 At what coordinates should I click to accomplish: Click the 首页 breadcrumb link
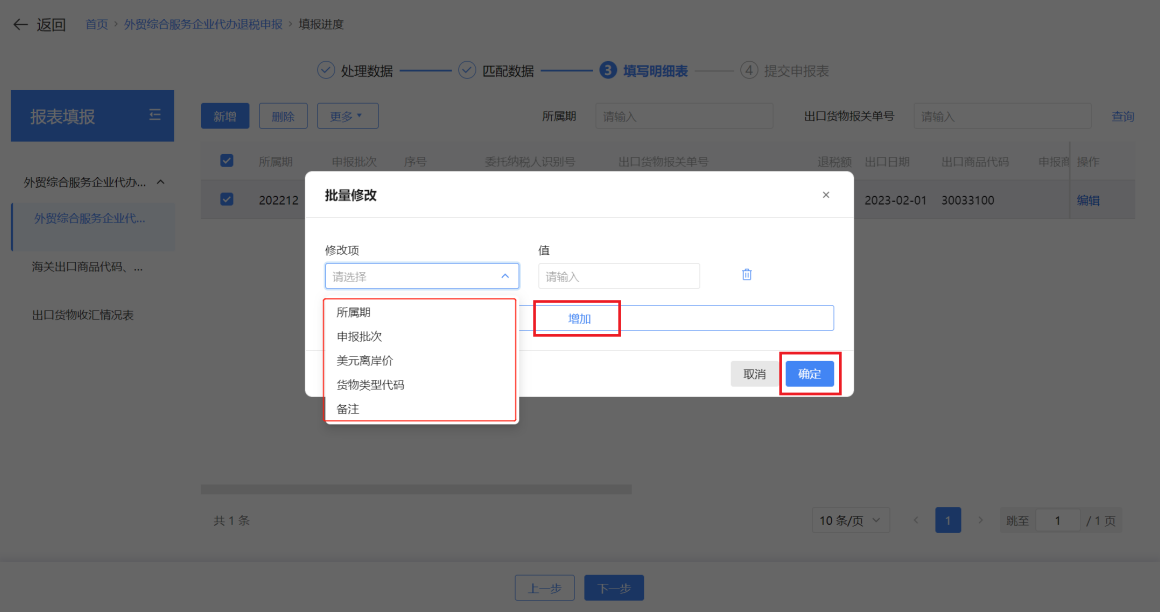(96, 24)
